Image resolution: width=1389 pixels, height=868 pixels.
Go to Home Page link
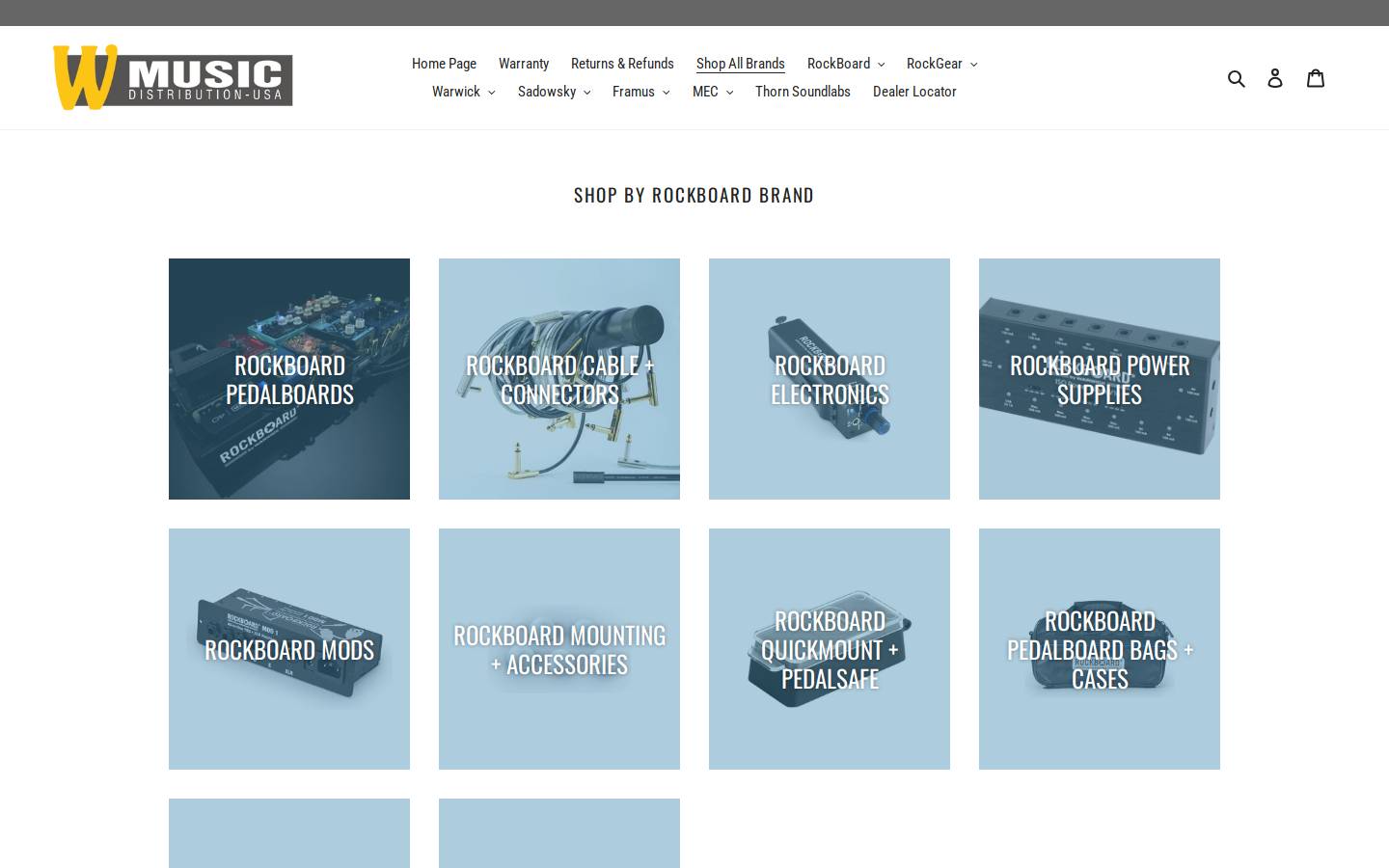444,64
